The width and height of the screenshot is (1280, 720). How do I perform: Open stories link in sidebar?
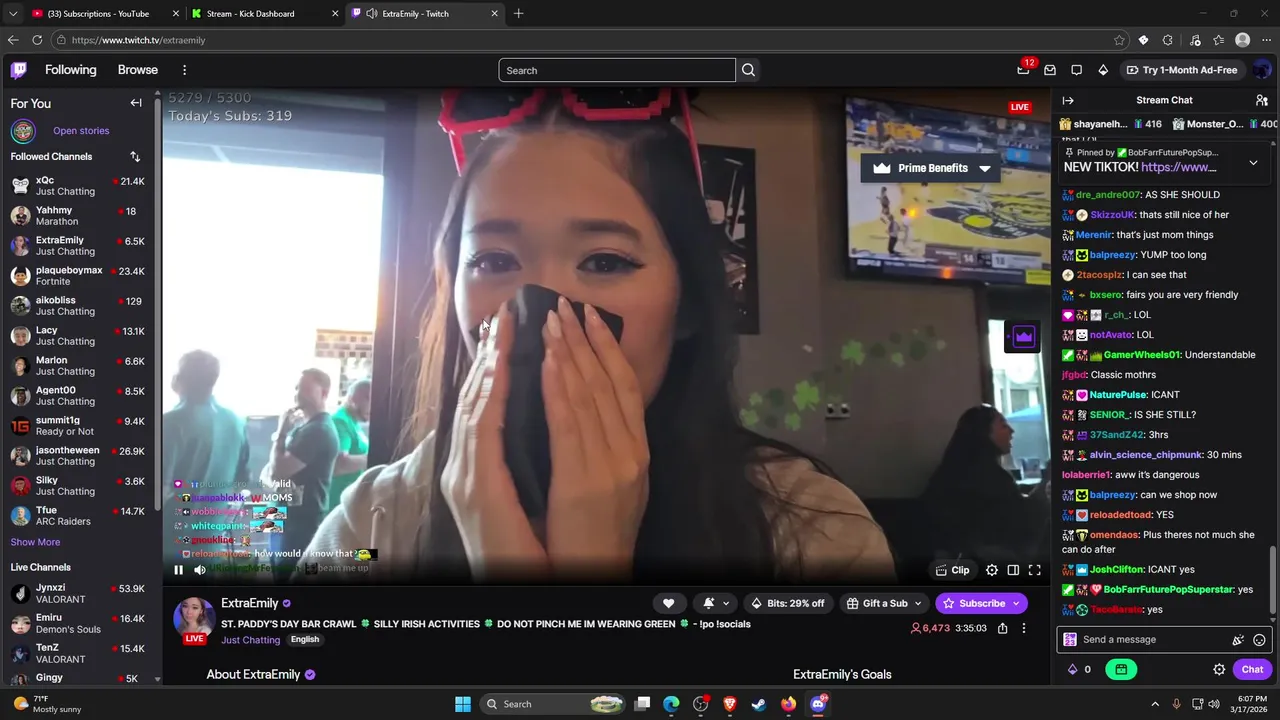click(x=81, y=131)
